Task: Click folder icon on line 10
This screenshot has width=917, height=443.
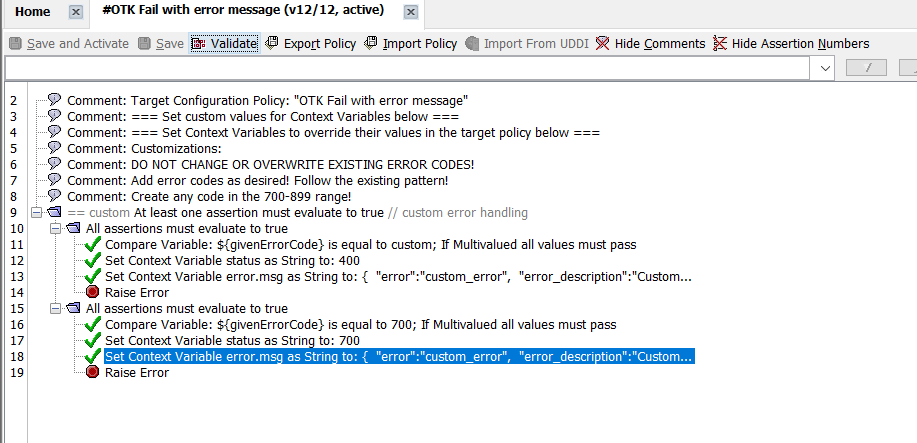Action: tap(73, 228)
